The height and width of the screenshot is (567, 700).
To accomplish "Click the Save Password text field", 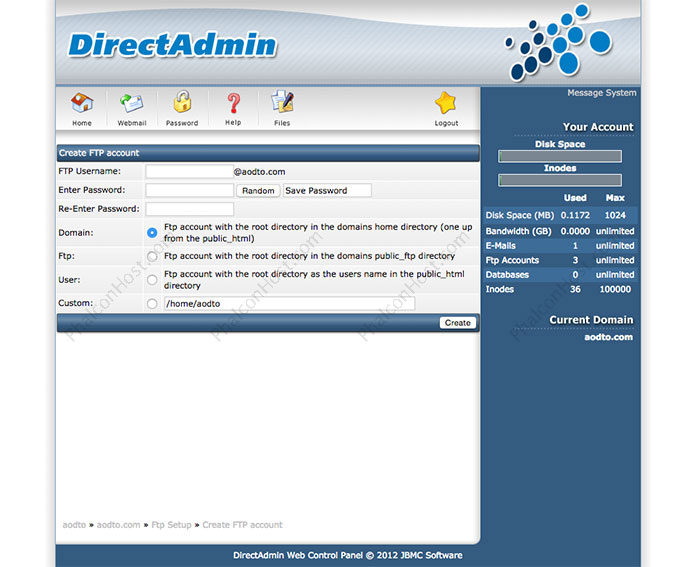I will [x=327, y=191].
